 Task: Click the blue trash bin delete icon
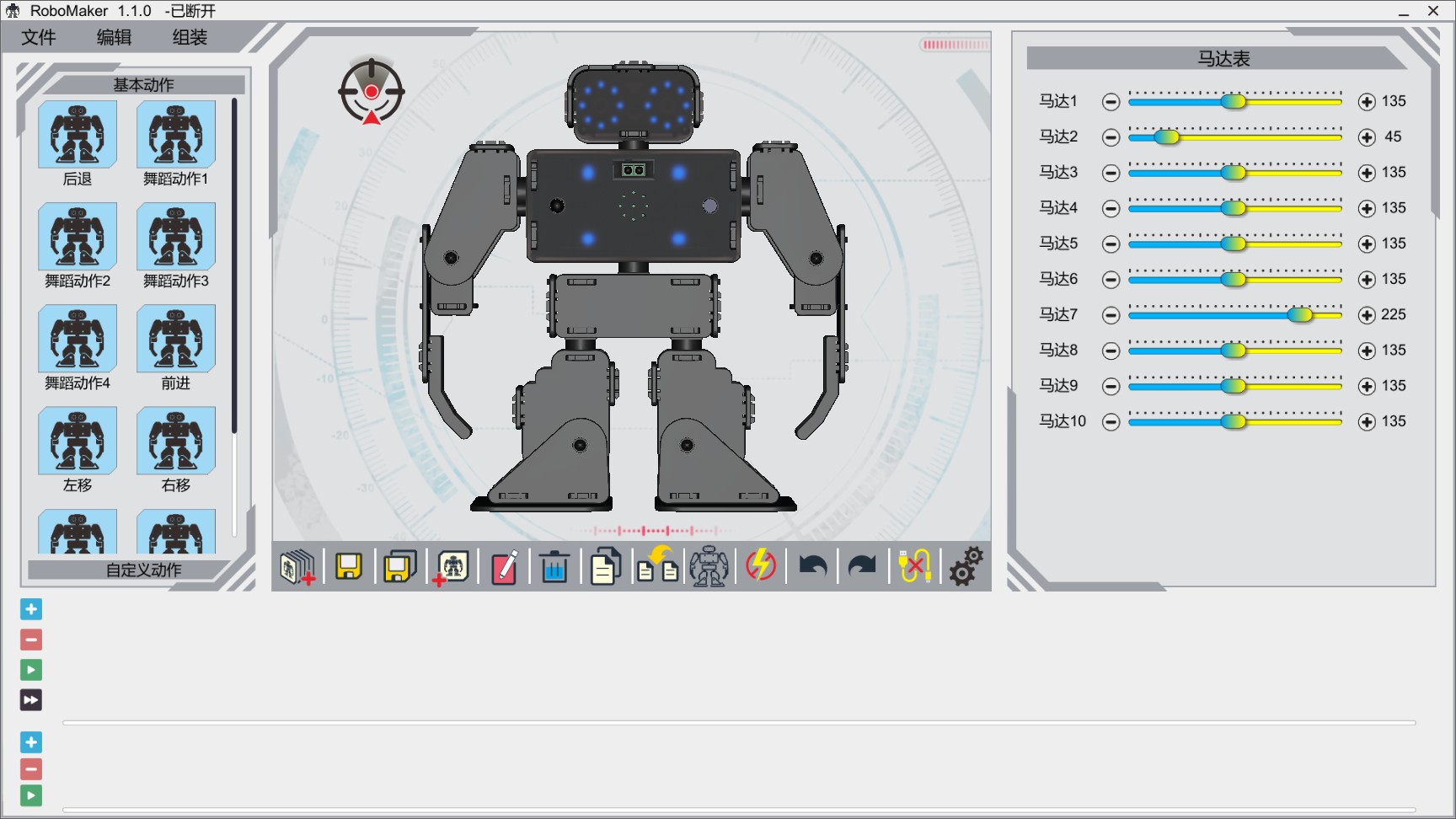554,566
